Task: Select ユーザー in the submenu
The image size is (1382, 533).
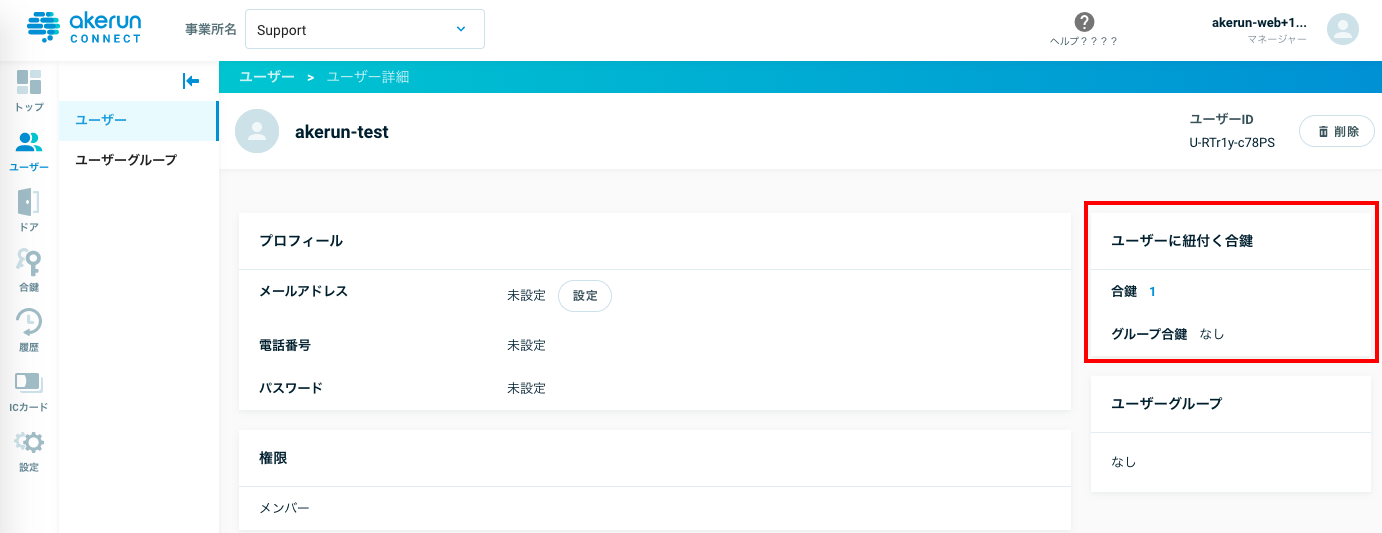Action: [x=138, y=120]
